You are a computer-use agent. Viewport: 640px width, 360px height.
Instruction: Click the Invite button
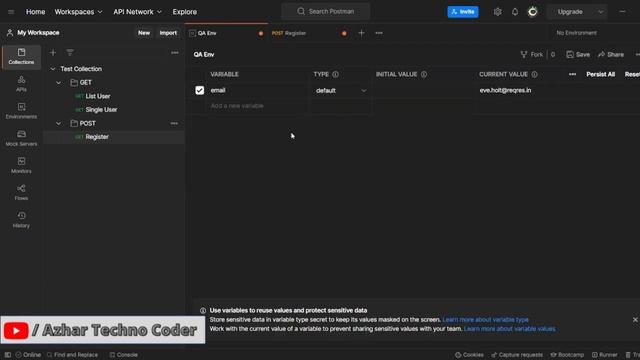point(463,12)
